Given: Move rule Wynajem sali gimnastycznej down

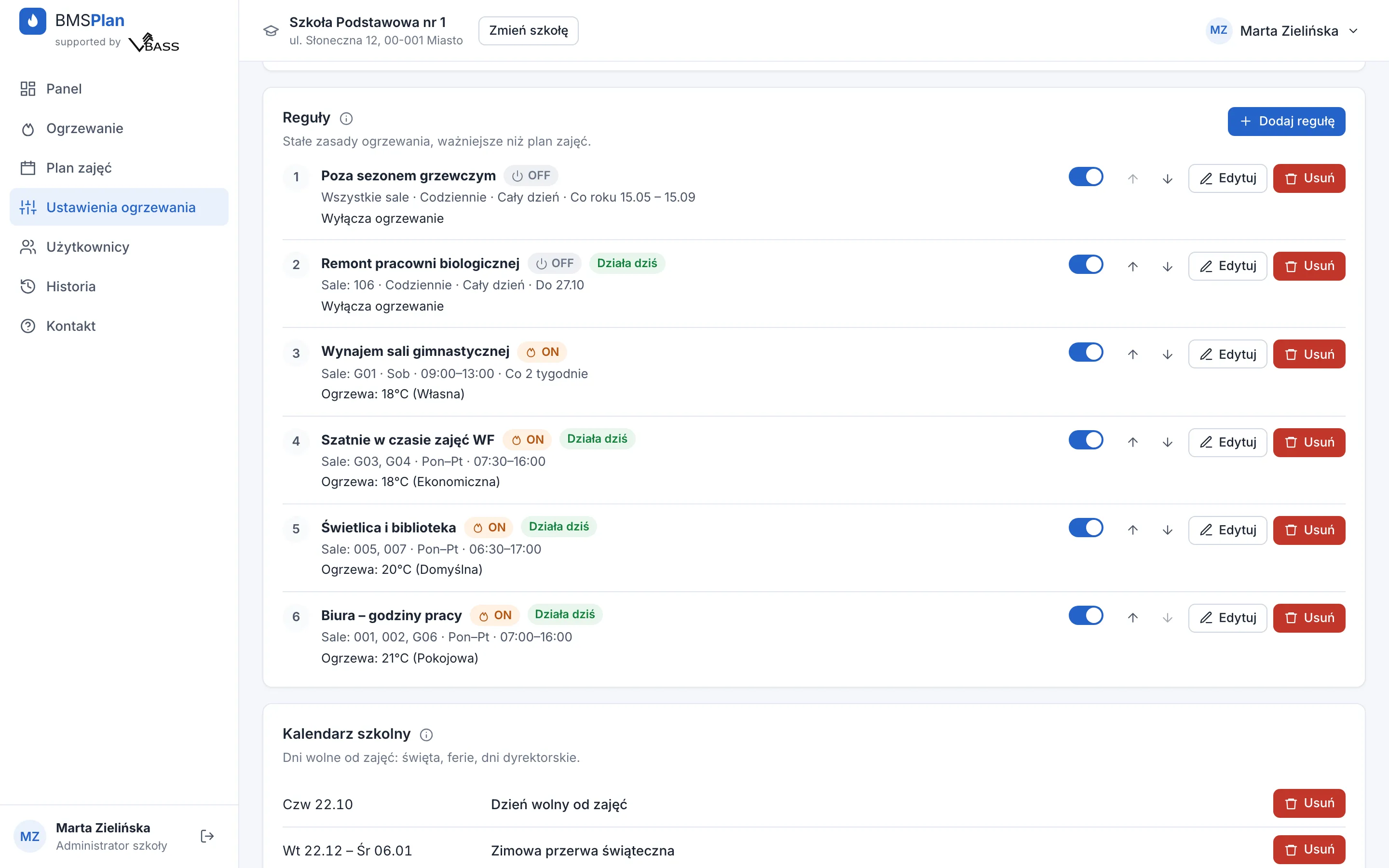Looking at the screenshot, I should click(1168, 354).
